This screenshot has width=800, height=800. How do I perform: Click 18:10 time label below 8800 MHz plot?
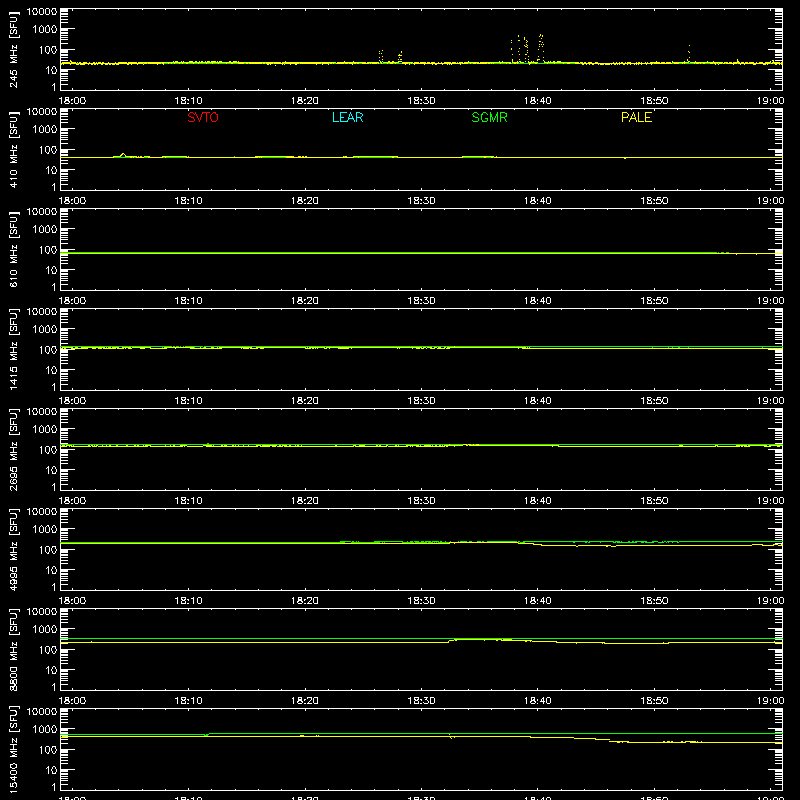[x=188, y=701]
